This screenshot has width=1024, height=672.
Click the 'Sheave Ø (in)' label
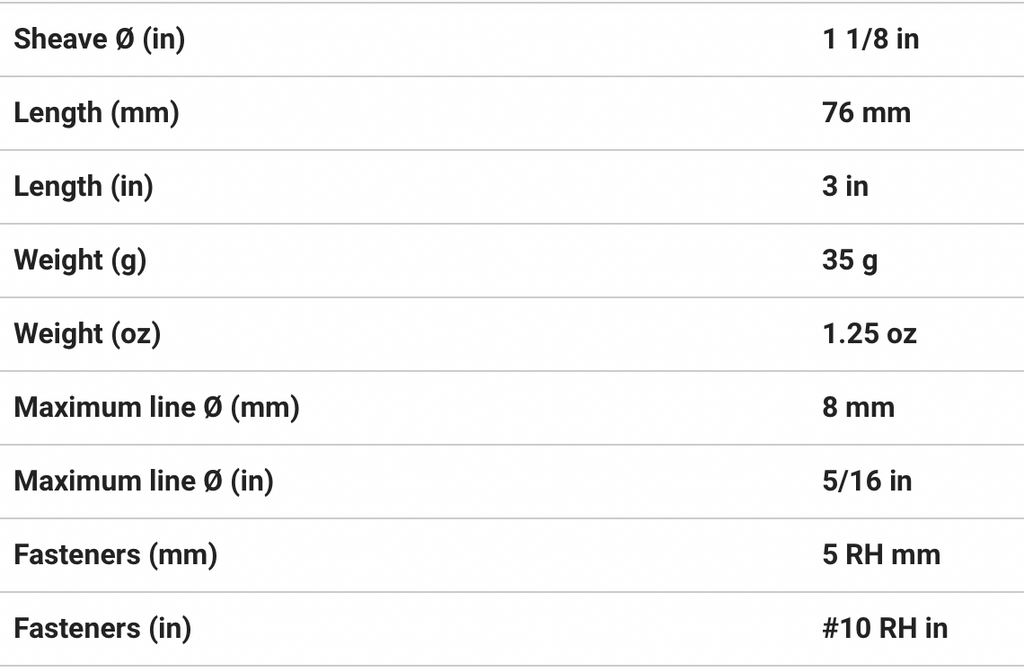[99, 39]
